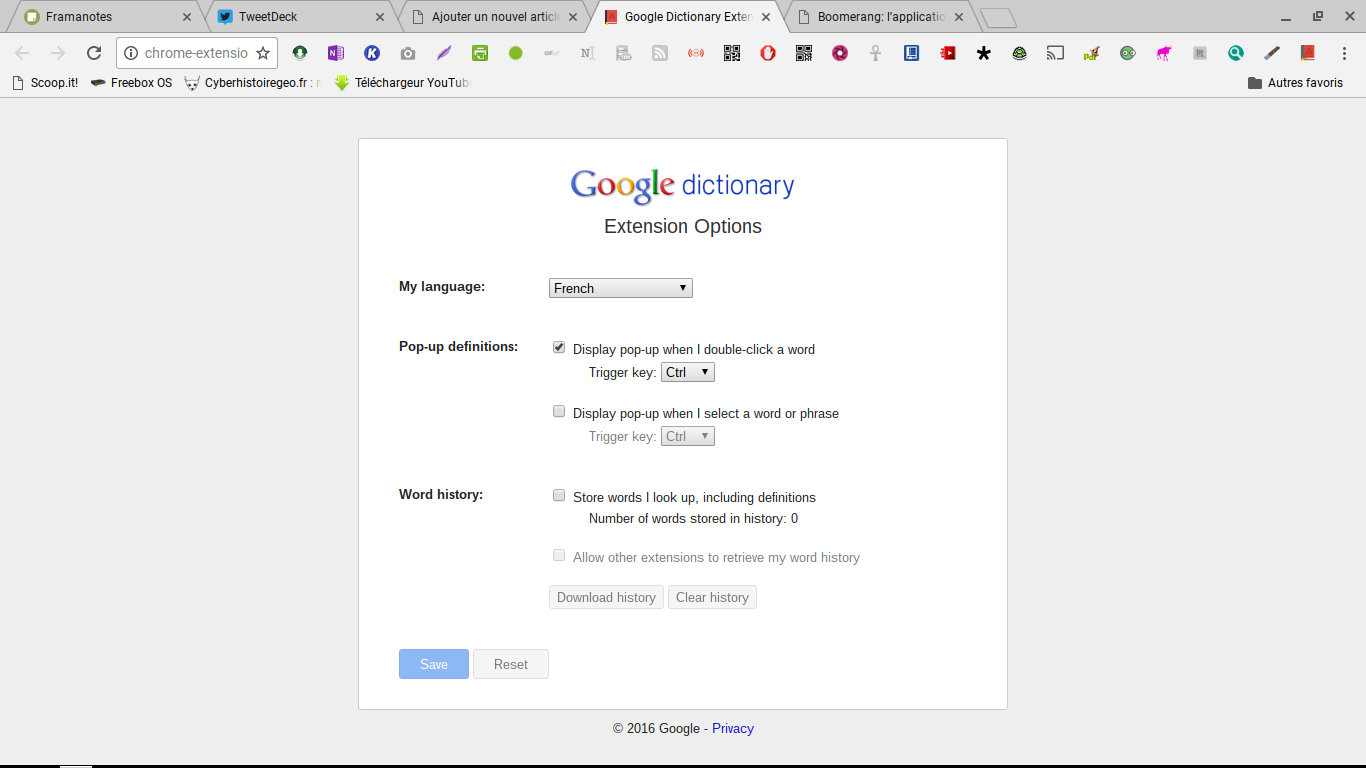Click the red video play extension icon
This screenshot has width=1366, height=768.
[948, 53]
